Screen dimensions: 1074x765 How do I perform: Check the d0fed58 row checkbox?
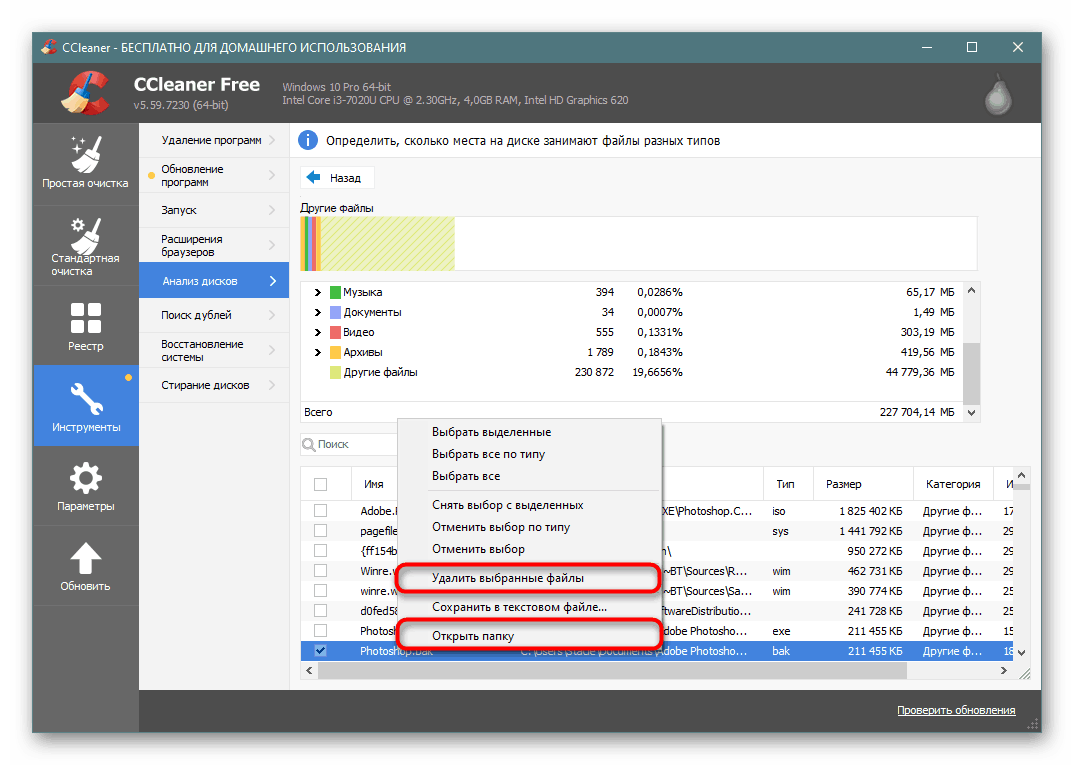click(x=320, y=610)
